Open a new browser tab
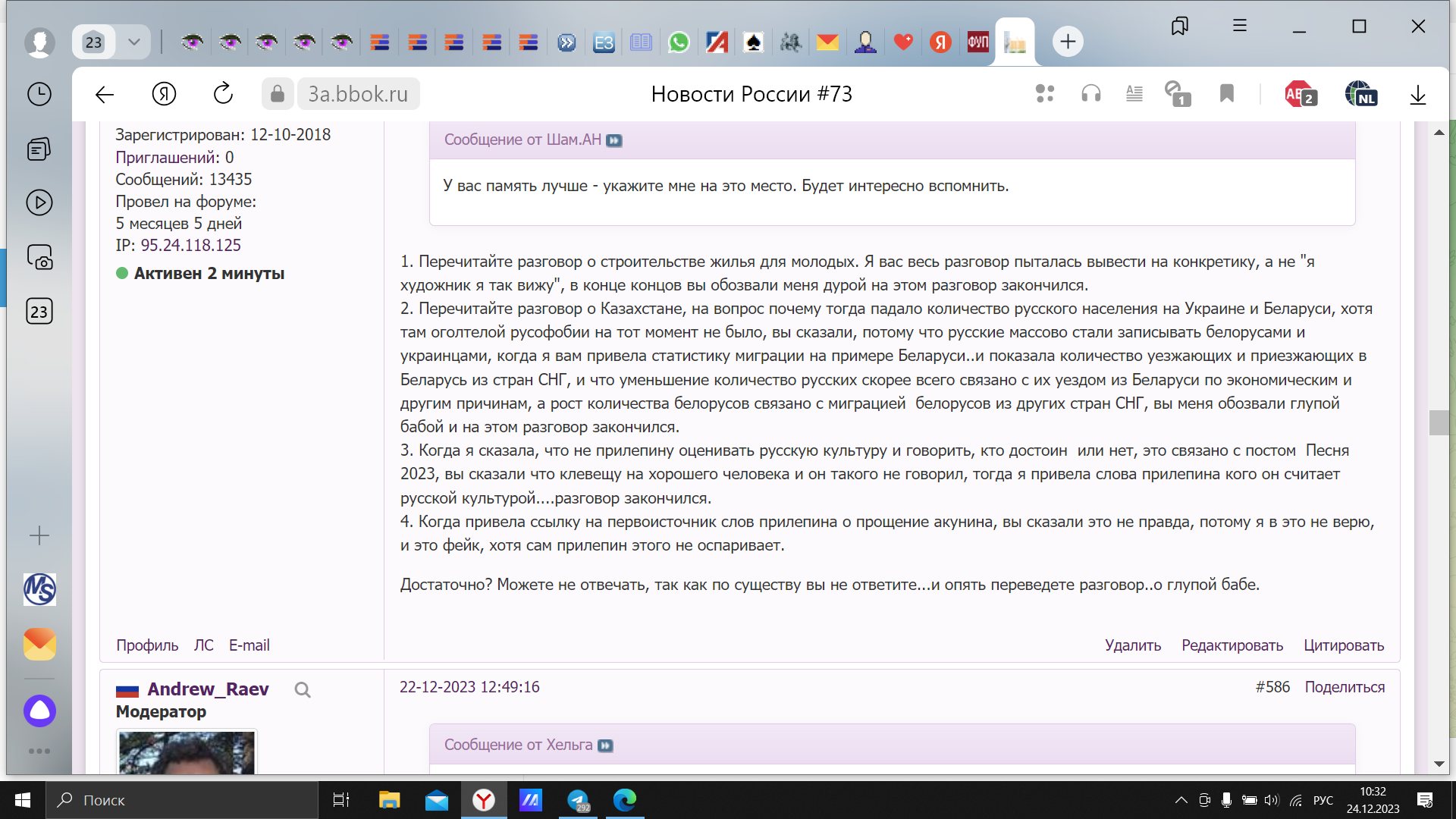 1068,42
